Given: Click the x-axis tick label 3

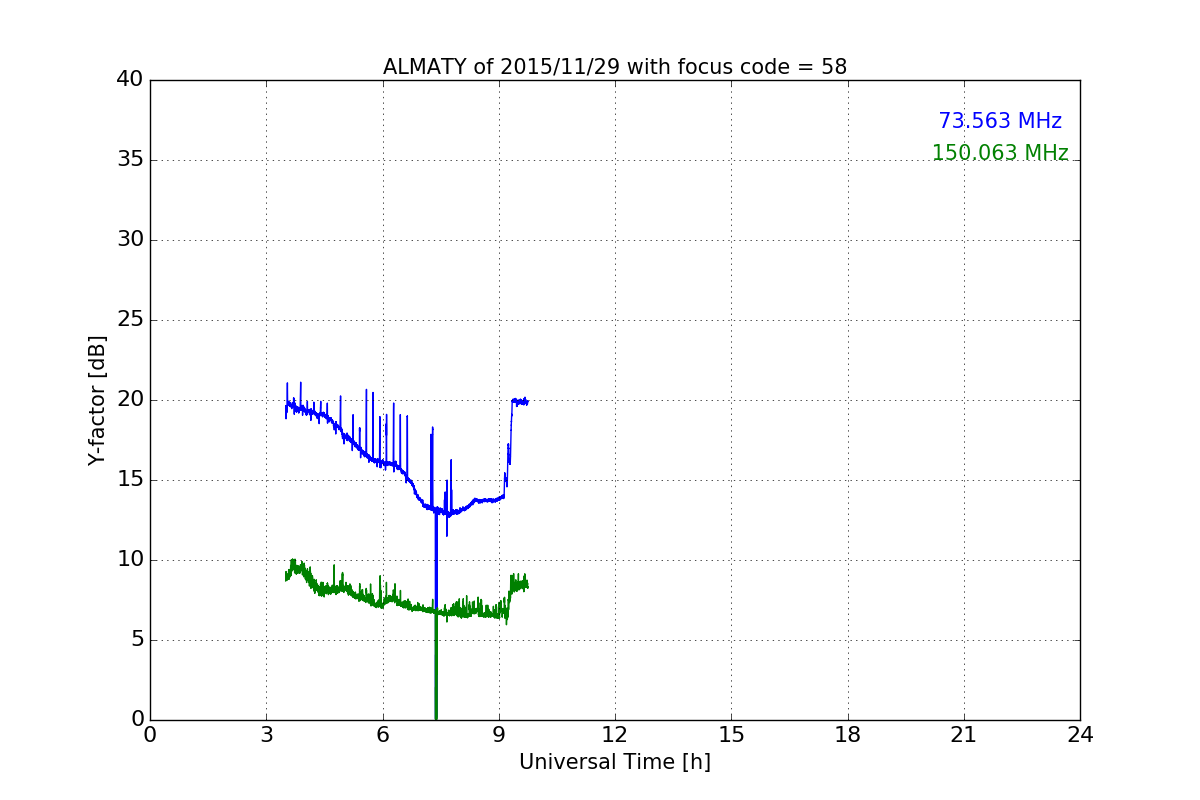Looking at the screenshot, I should pos(266,735).
